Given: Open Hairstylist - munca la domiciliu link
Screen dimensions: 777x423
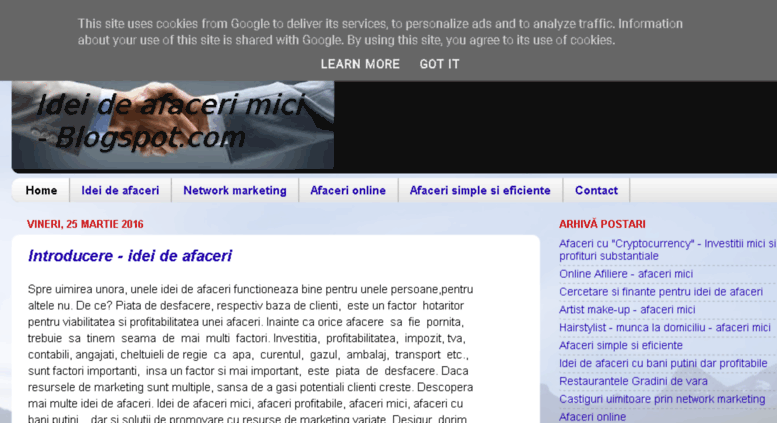Looking at the screenshot, I should [x=665, y=327].
